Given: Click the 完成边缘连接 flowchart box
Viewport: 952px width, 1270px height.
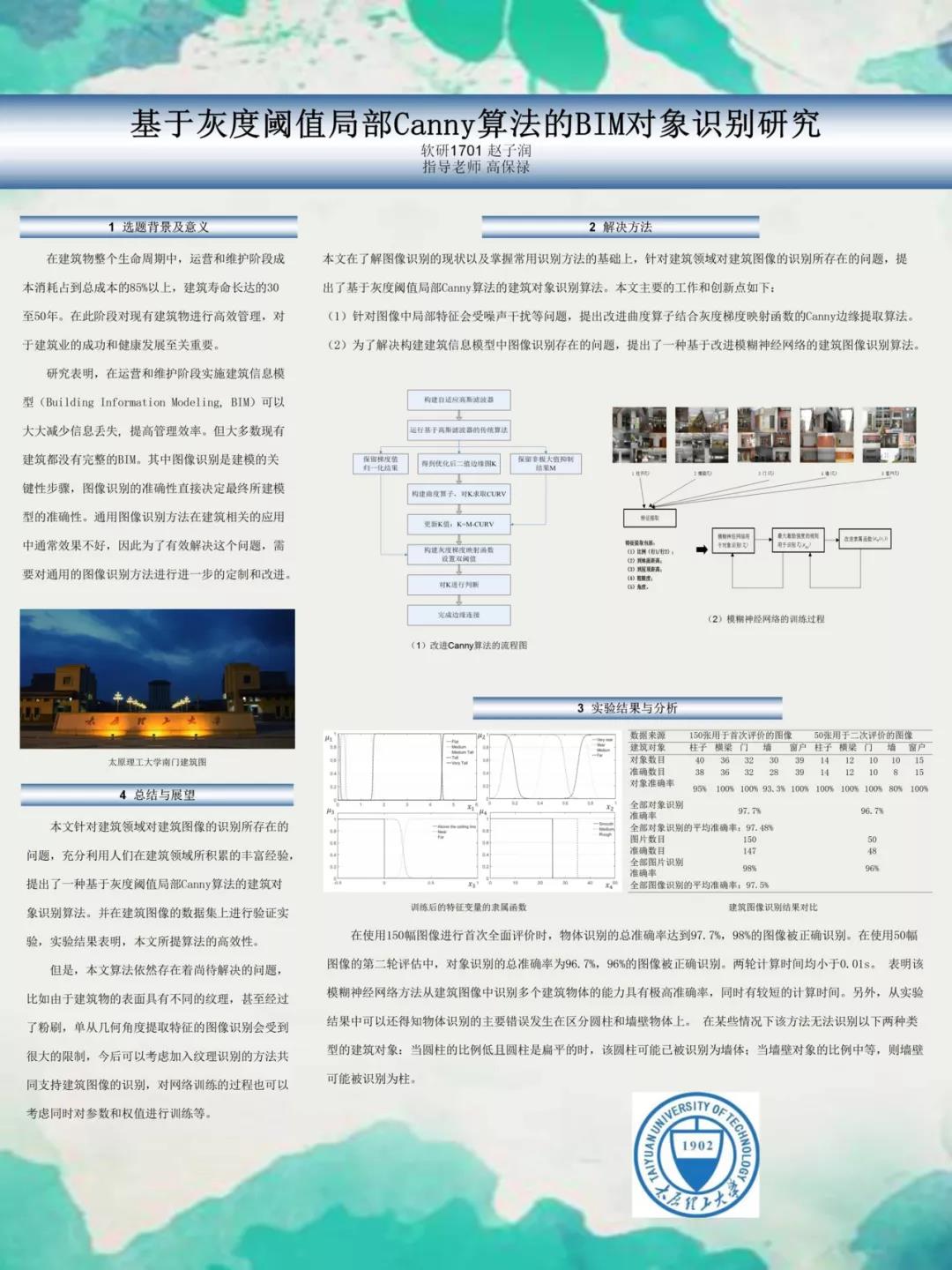Looking at the screenshot, I should tap(458, 615).
